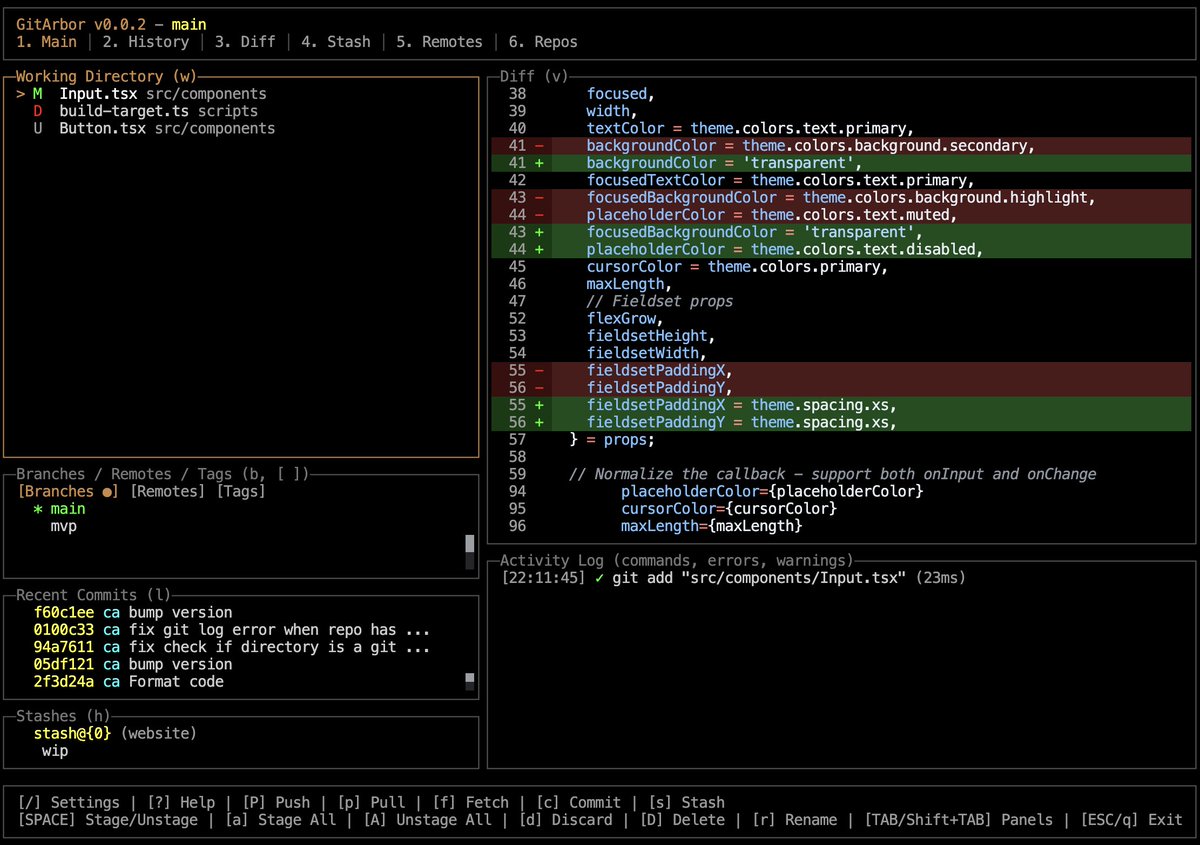Select the mvp branch
This screenshot has width=1200, height=845.
coord(64,526)
